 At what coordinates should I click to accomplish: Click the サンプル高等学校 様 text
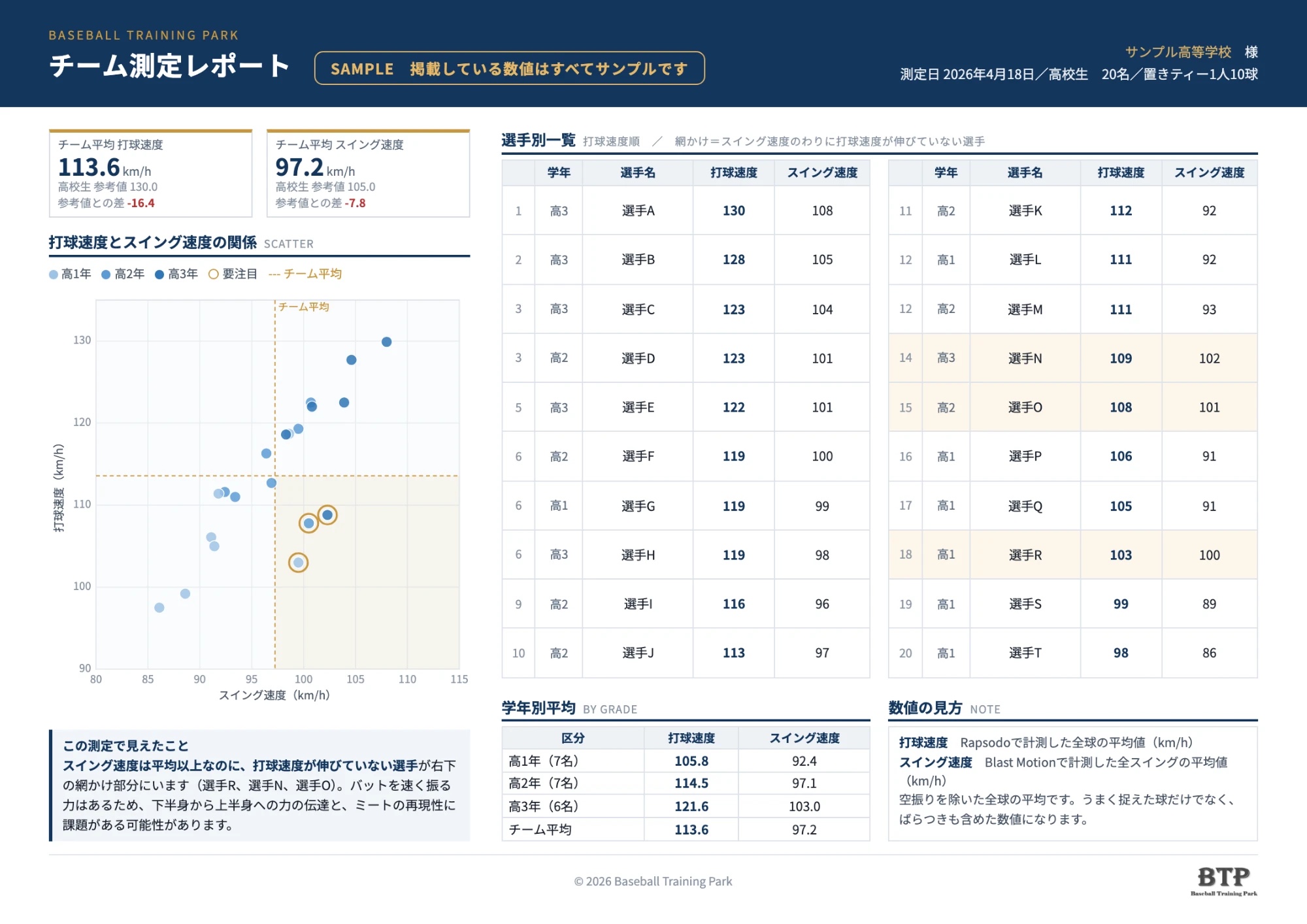1191,52
